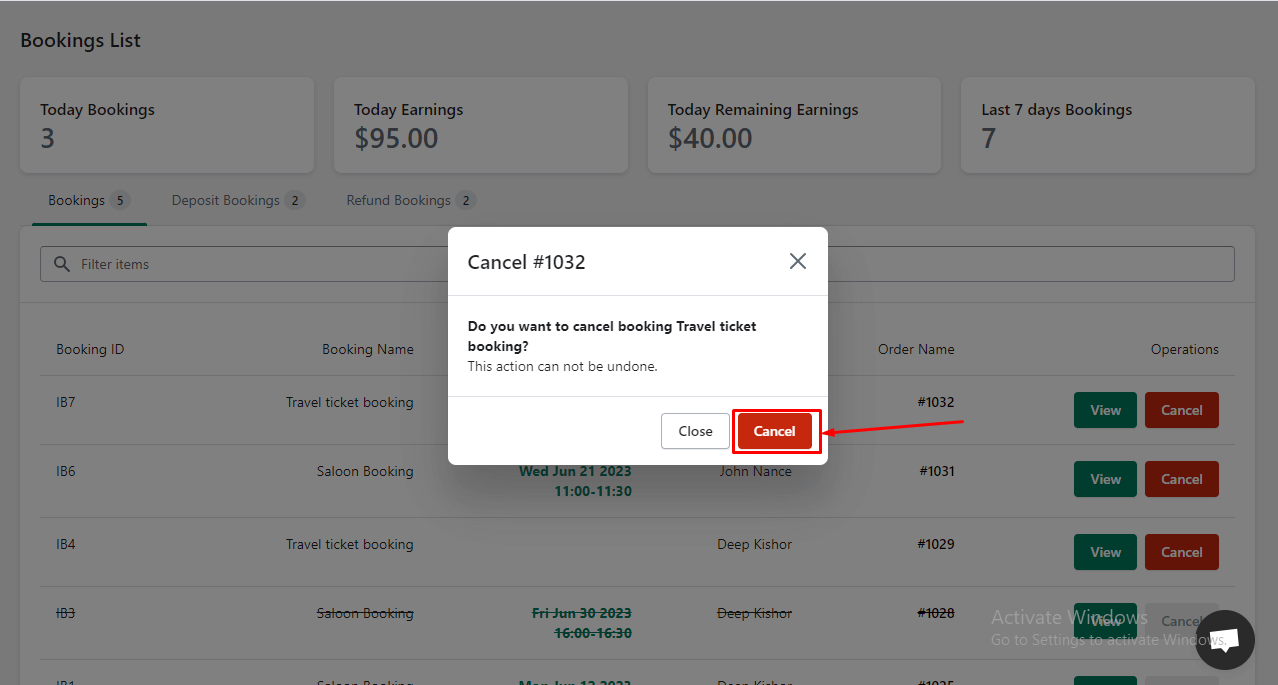Open the Last 7 days Bookings card

[x=1108, y=125]
